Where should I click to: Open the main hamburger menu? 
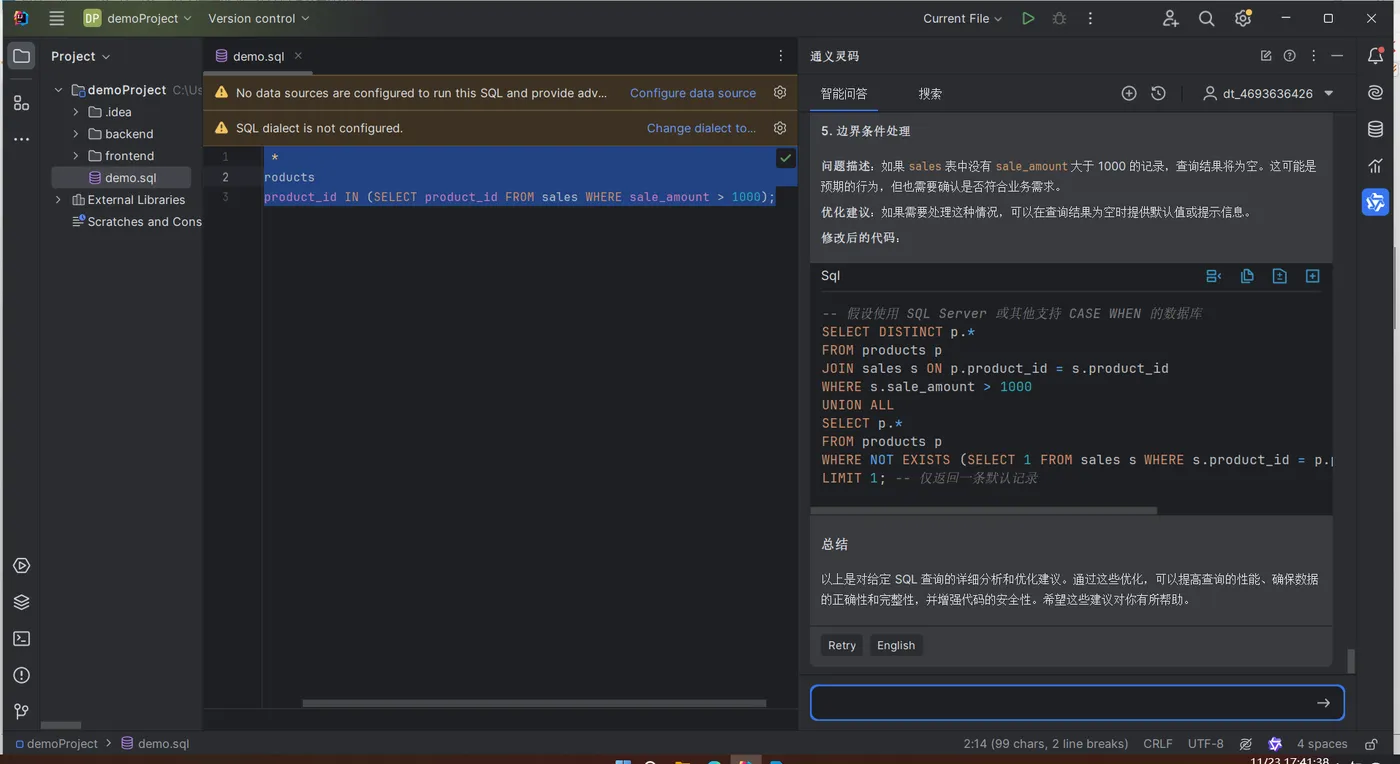(x=57, y=18)
